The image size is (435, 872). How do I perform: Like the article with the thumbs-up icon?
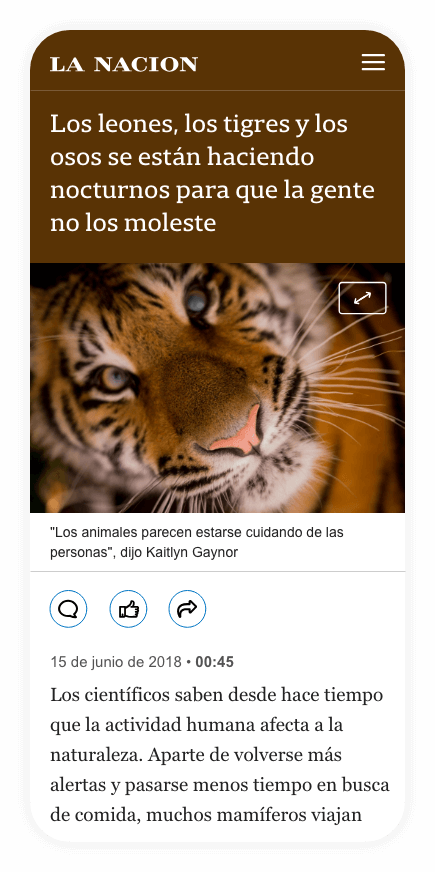coord(128,609)
